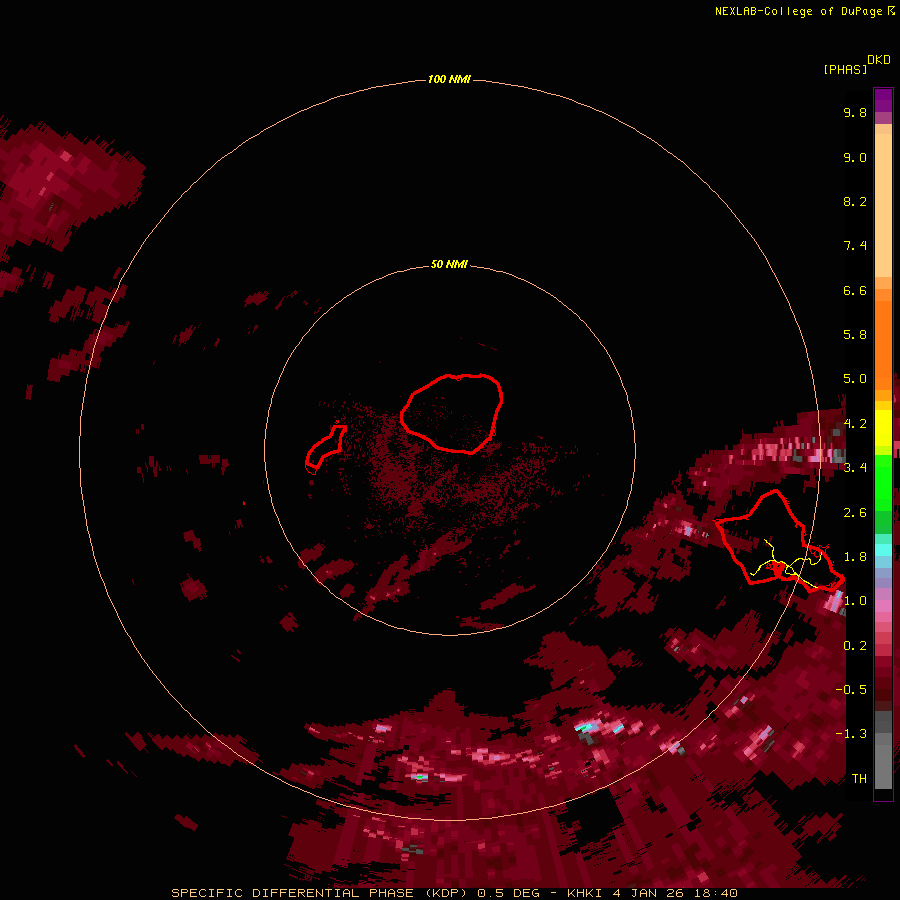Viewport: 900px width, 900px height.
Task: Click the yellow band of the color bar
Action: (883, 428)
